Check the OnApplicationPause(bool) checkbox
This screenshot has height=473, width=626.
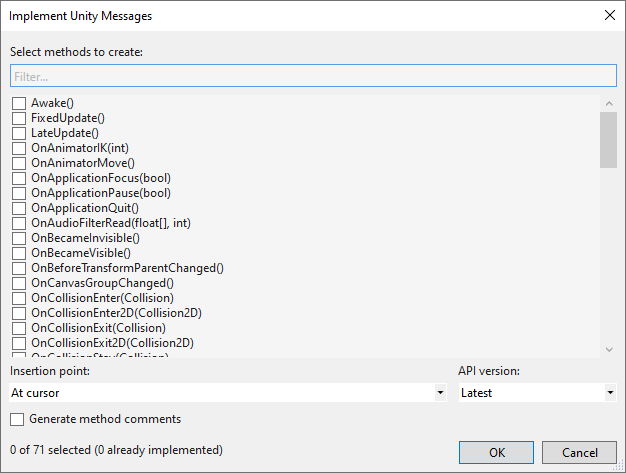(x=19, y=193)
